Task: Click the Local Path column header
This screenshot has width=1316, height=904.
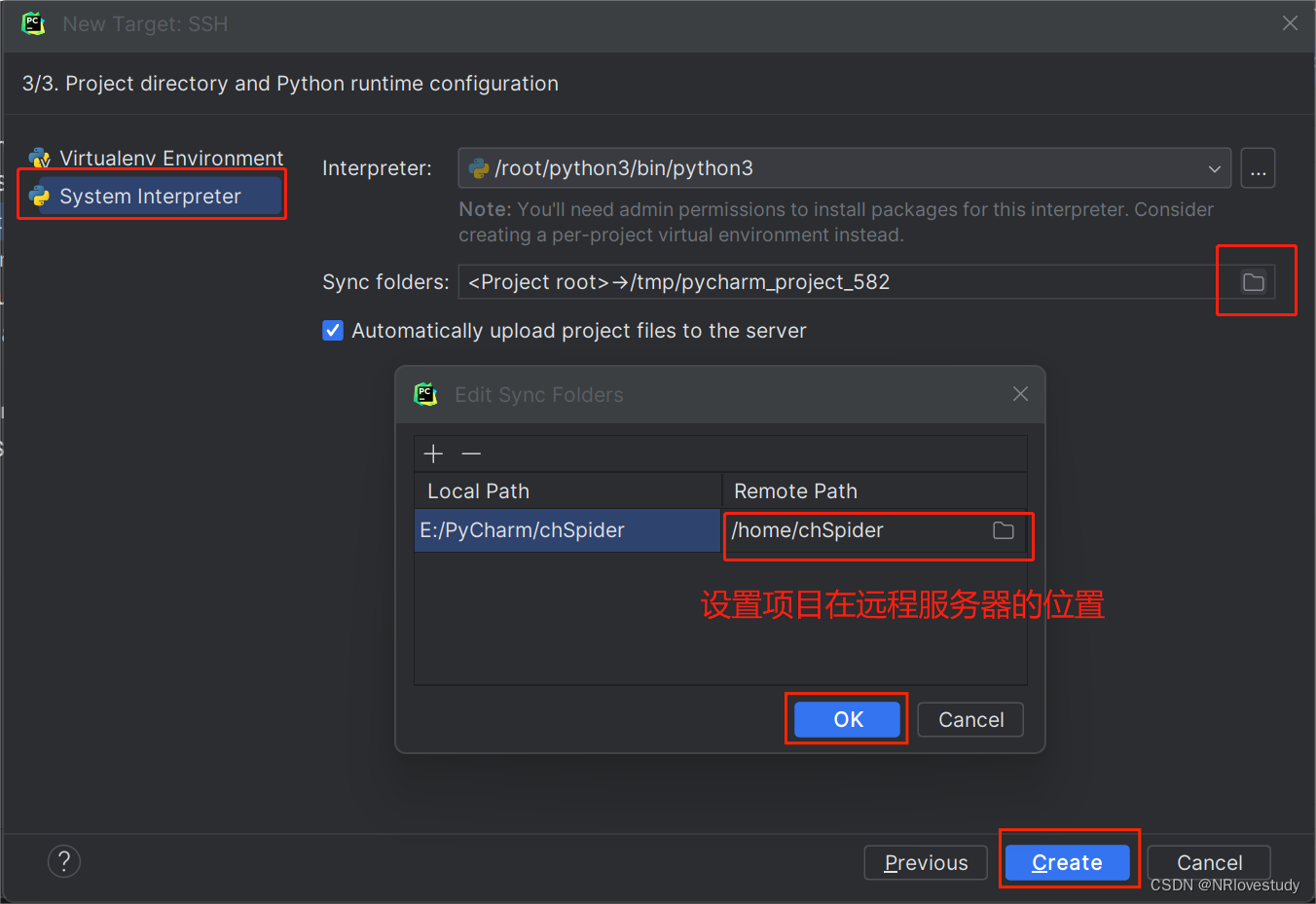Action: tap(567, 491)
